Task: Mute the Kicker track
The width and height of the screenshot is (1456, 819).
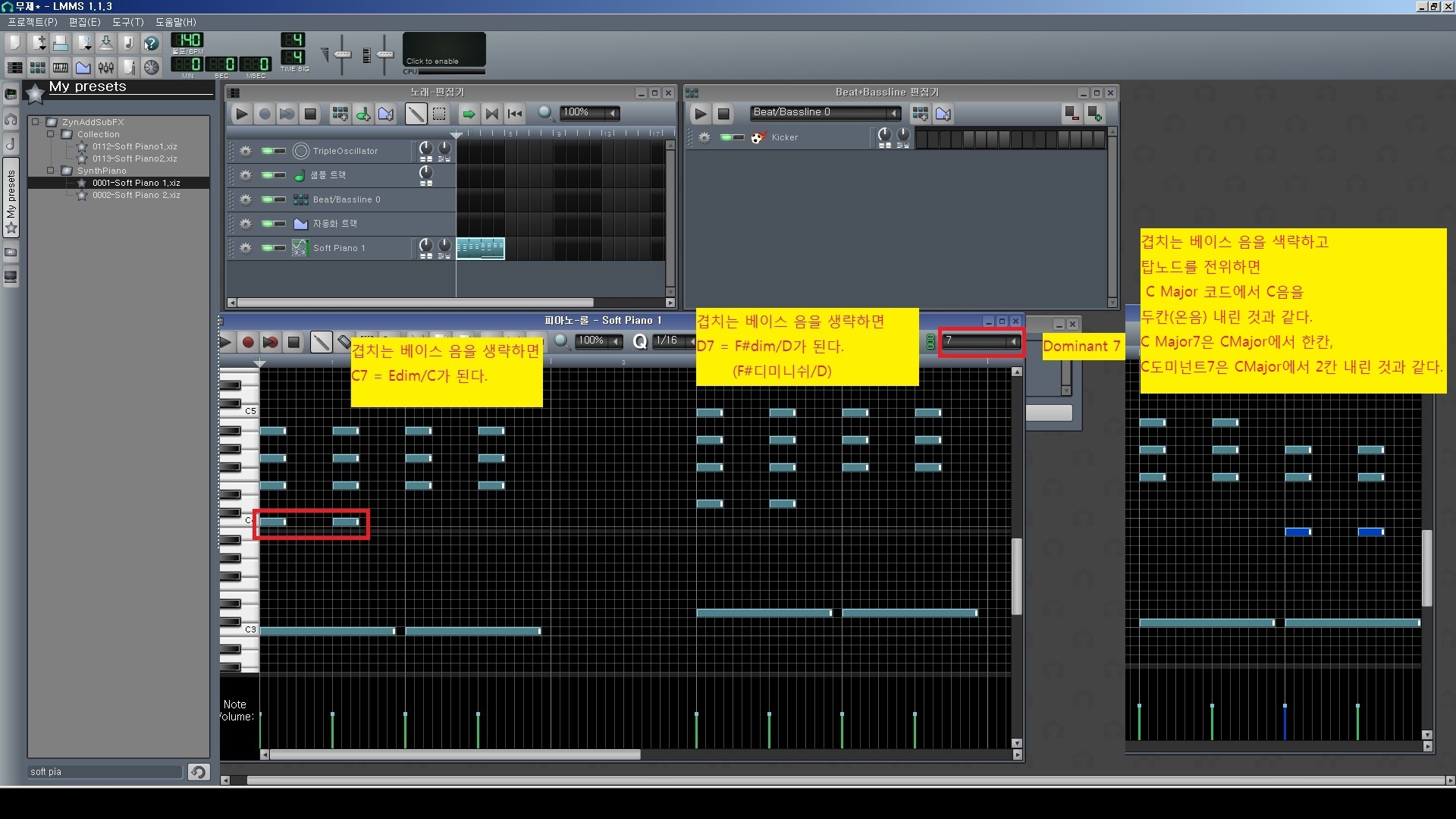Action: 726,137
